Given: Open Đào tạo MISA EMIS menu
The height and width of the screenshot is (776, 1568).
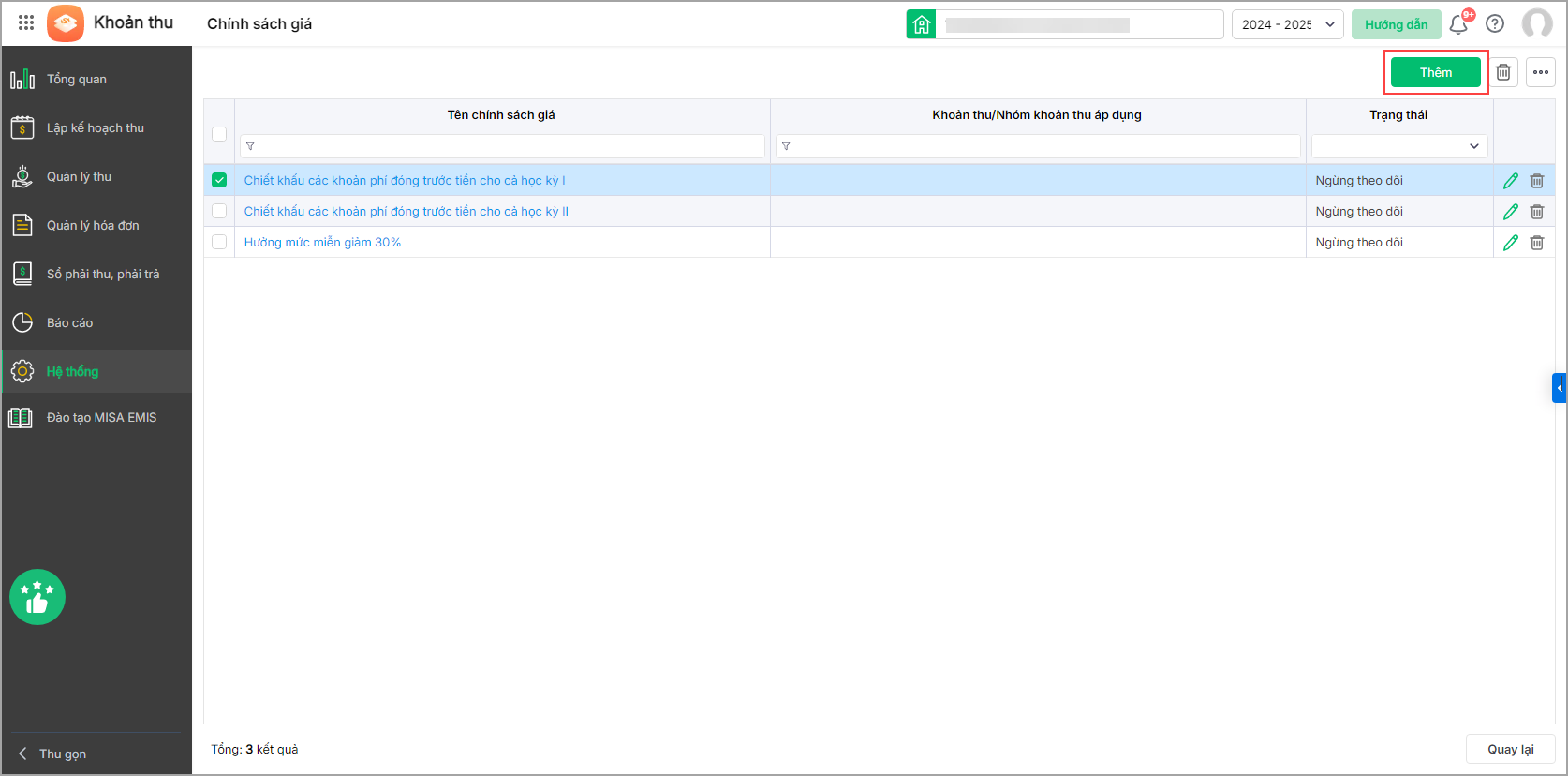Looking at the screenshot, I should click(96, 418).
